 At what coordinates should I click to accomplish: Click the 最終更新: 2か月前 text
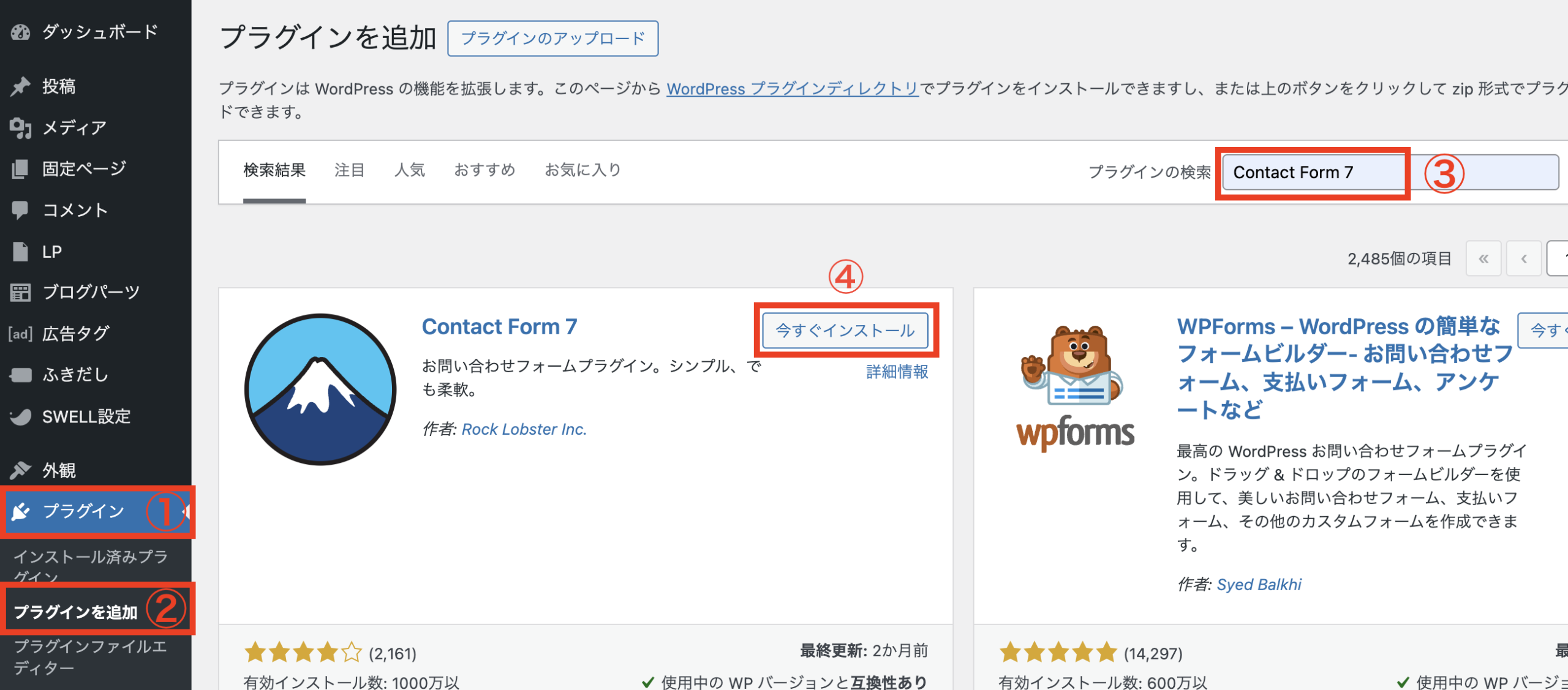pyautogui.click(x=864, y=651)
